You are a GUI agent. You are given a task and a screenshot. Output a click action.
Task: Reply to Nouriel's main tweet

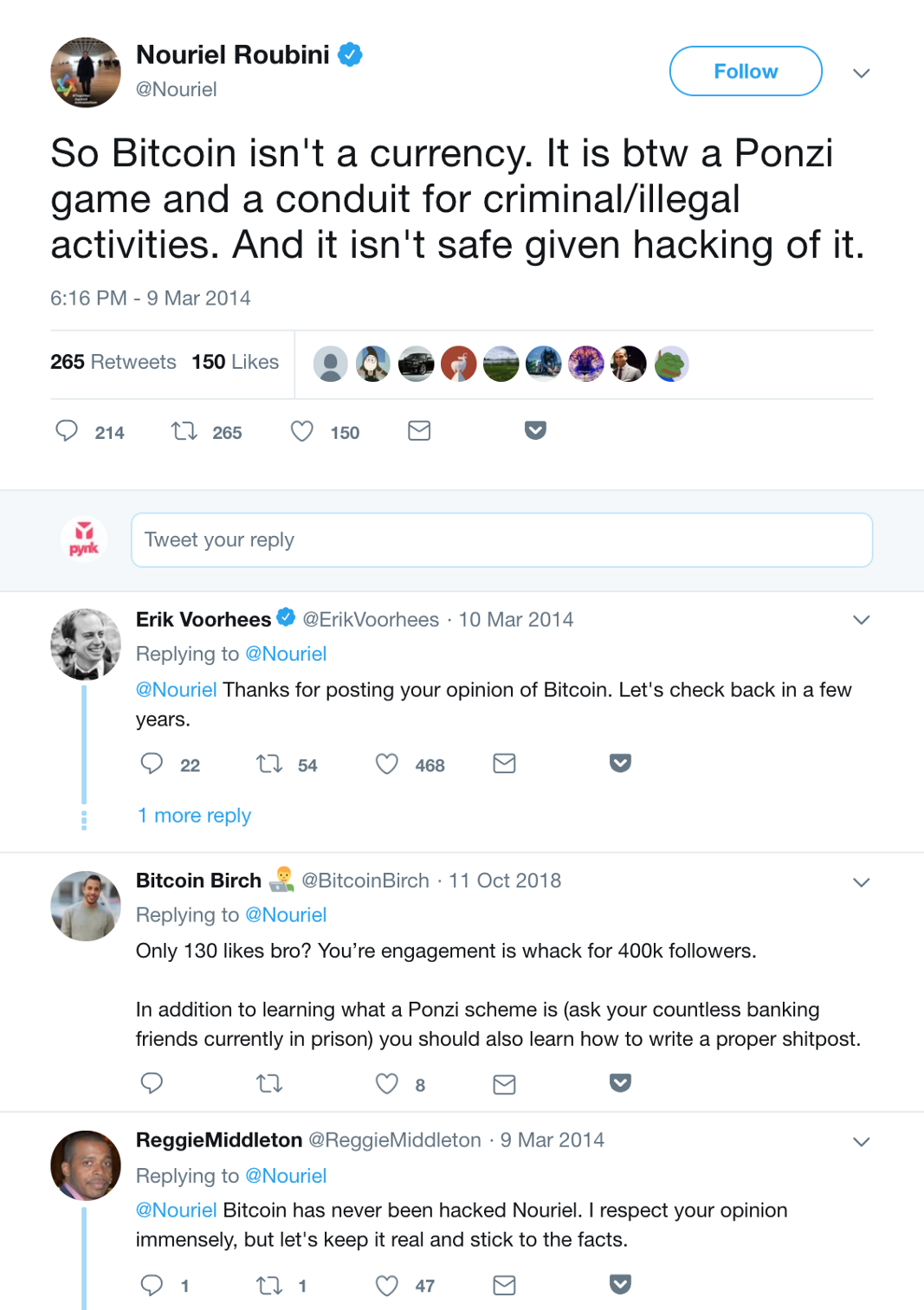(x=67, y=431)
